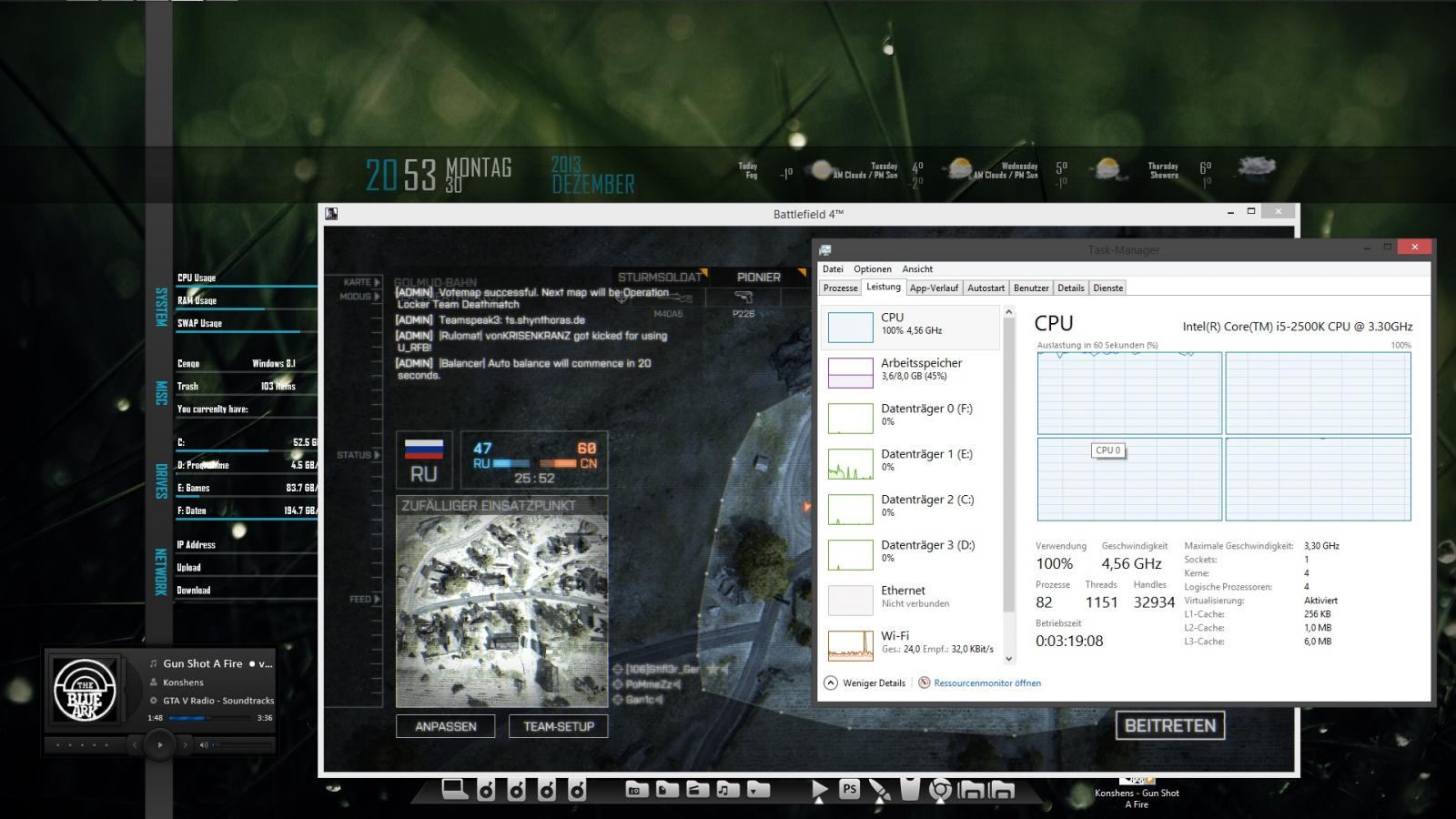The height and width of the screenshot is (819, 1456).
Task: Click The Blue Ark album art
Action: pyautogui.click(x=84, y=691)
